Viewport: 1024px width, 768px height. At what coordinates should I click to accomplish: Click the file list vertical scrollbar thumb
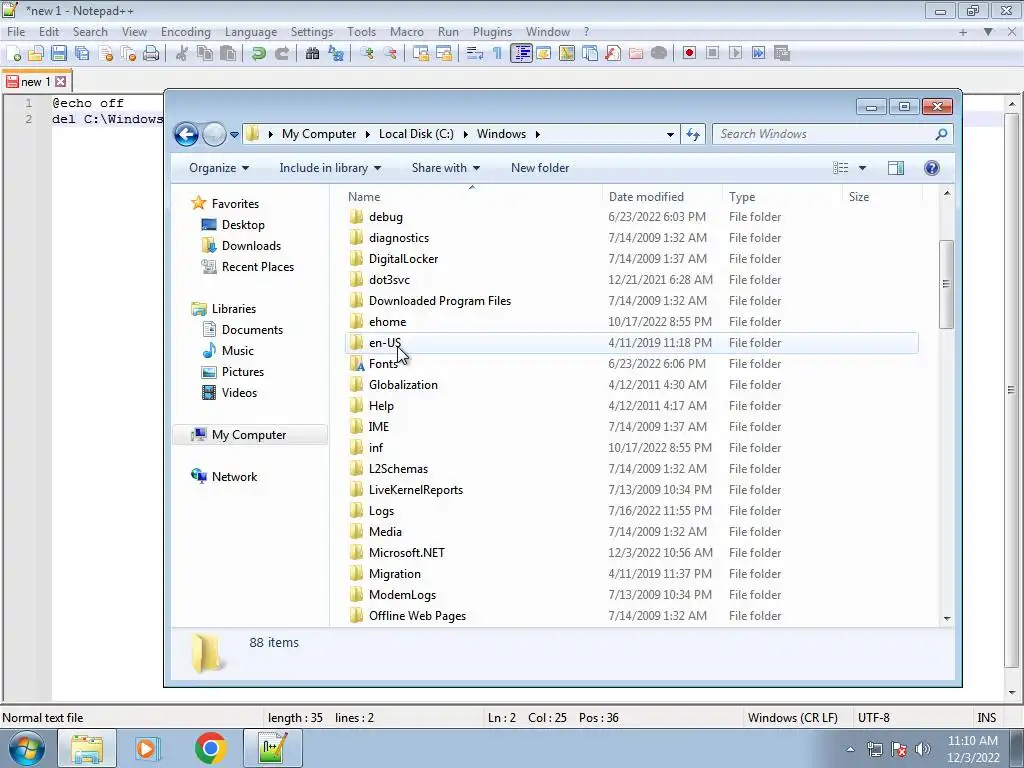pyautogui.click(x=946, y=283)
